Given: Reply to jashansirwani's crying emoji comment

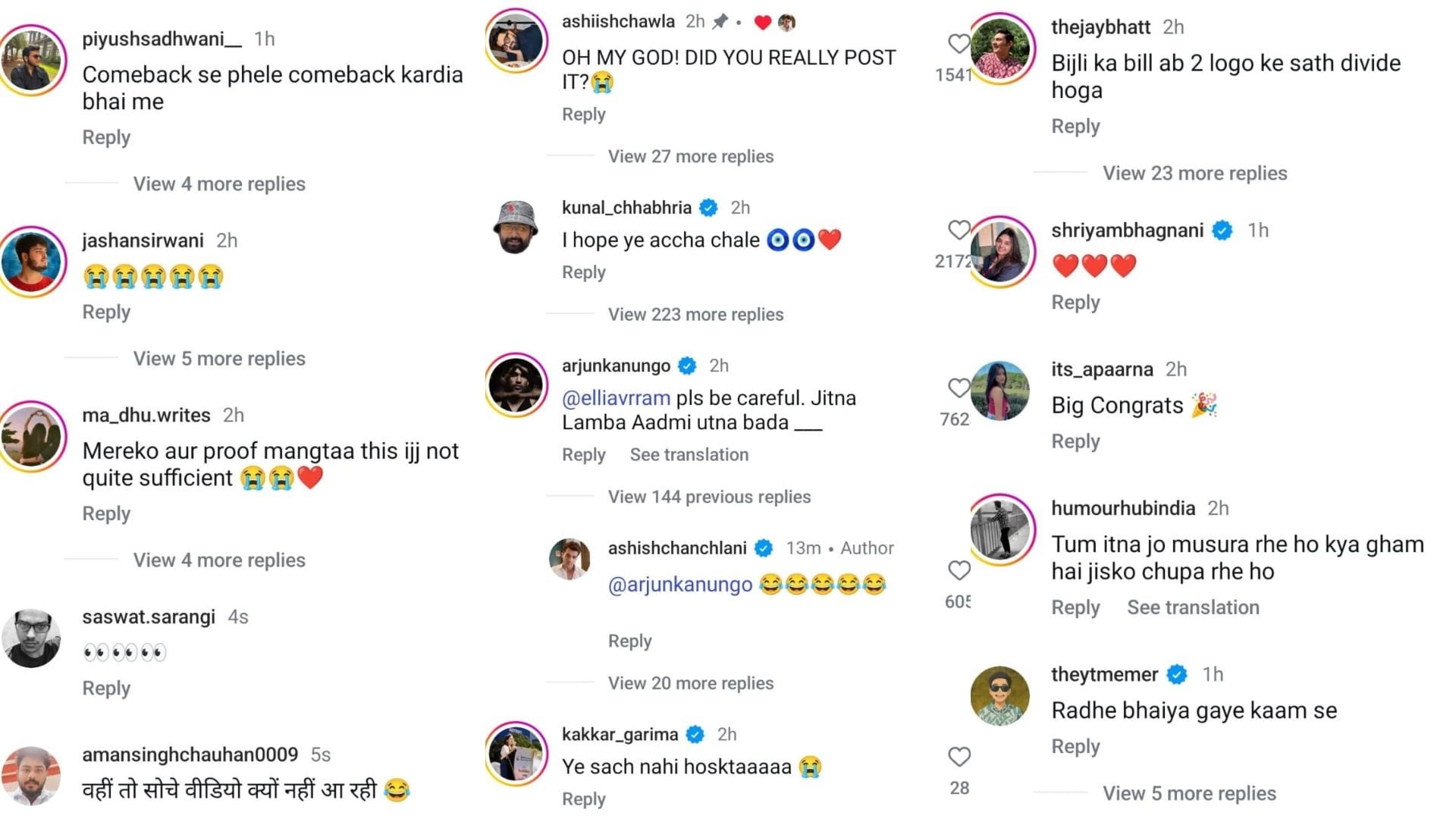Looking at the screenshot, I should [x=106, y=312].
